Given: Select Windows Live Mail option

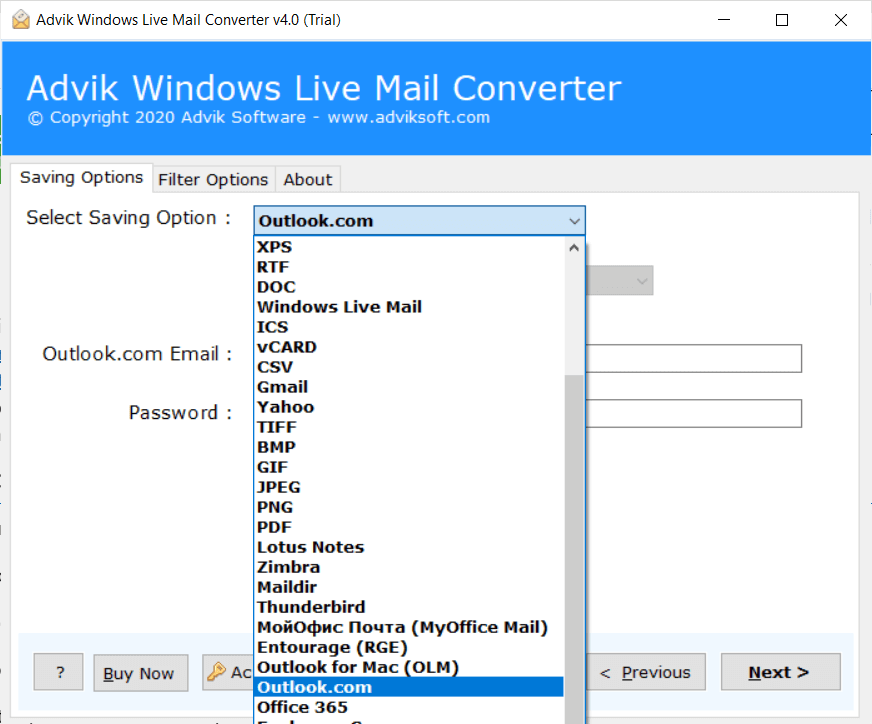Looking at the screenshot, I should [x=409, y=307].
